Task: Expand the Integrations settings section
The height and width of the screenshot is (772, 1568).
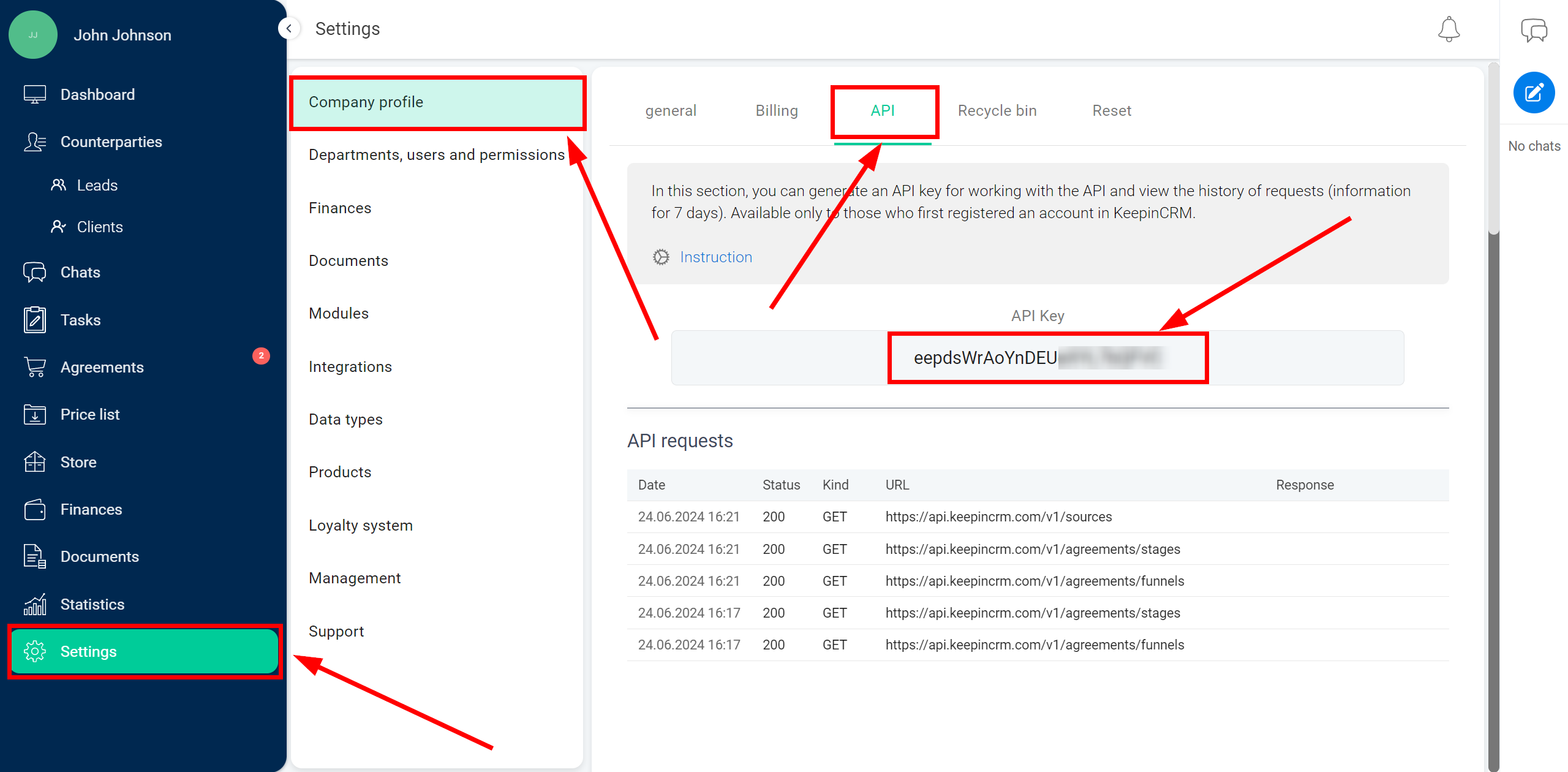Action: (350, 366)
